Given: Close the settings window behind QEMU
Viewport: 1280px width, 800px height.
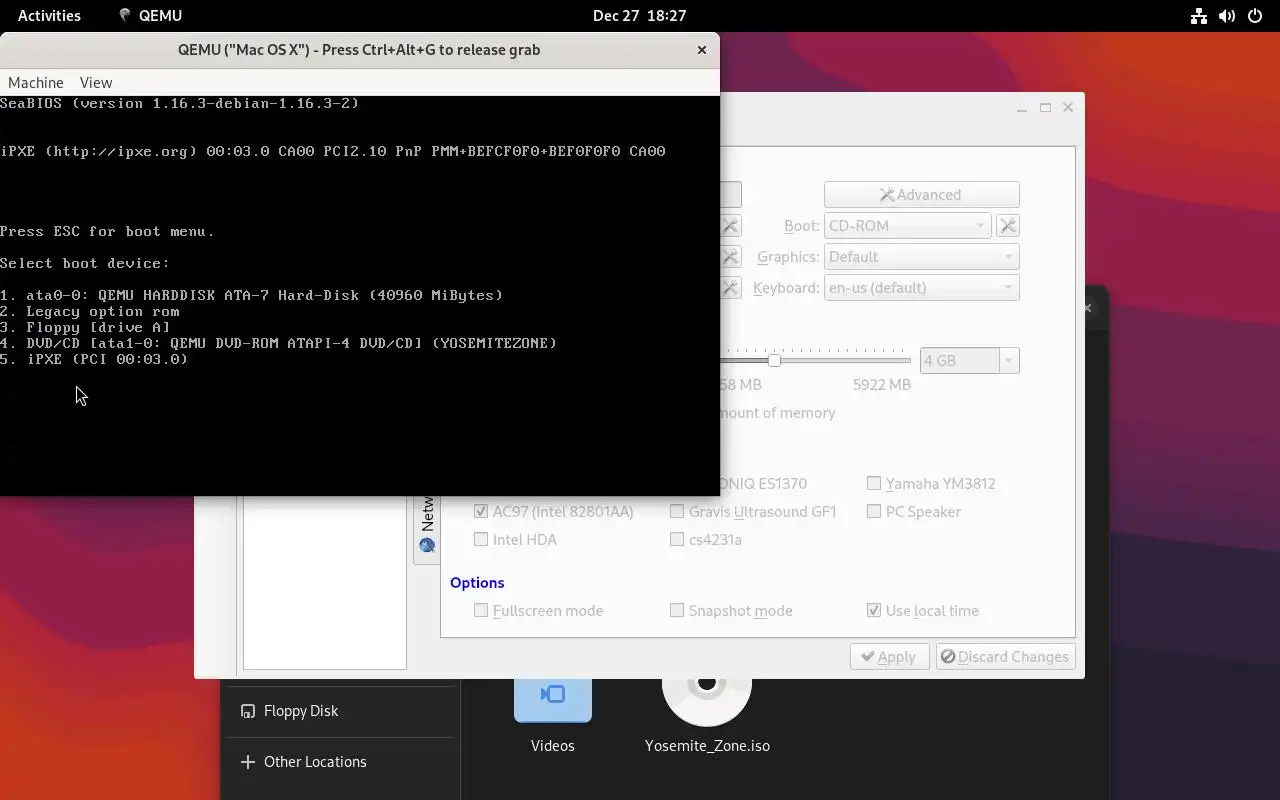Looking at the screenshot, I should [1068, 108].
